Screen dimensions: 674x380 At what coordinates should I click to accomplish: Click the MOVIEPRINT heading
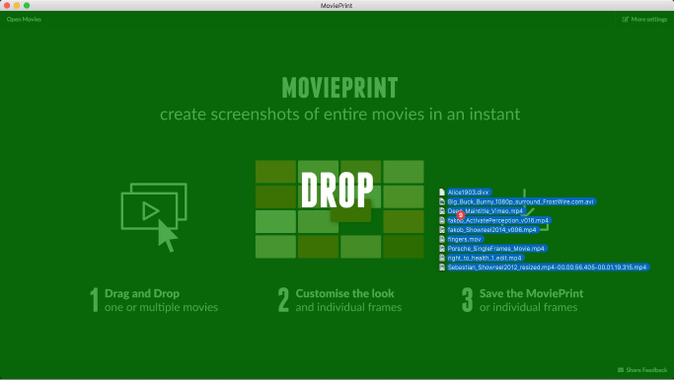[340, 88]
